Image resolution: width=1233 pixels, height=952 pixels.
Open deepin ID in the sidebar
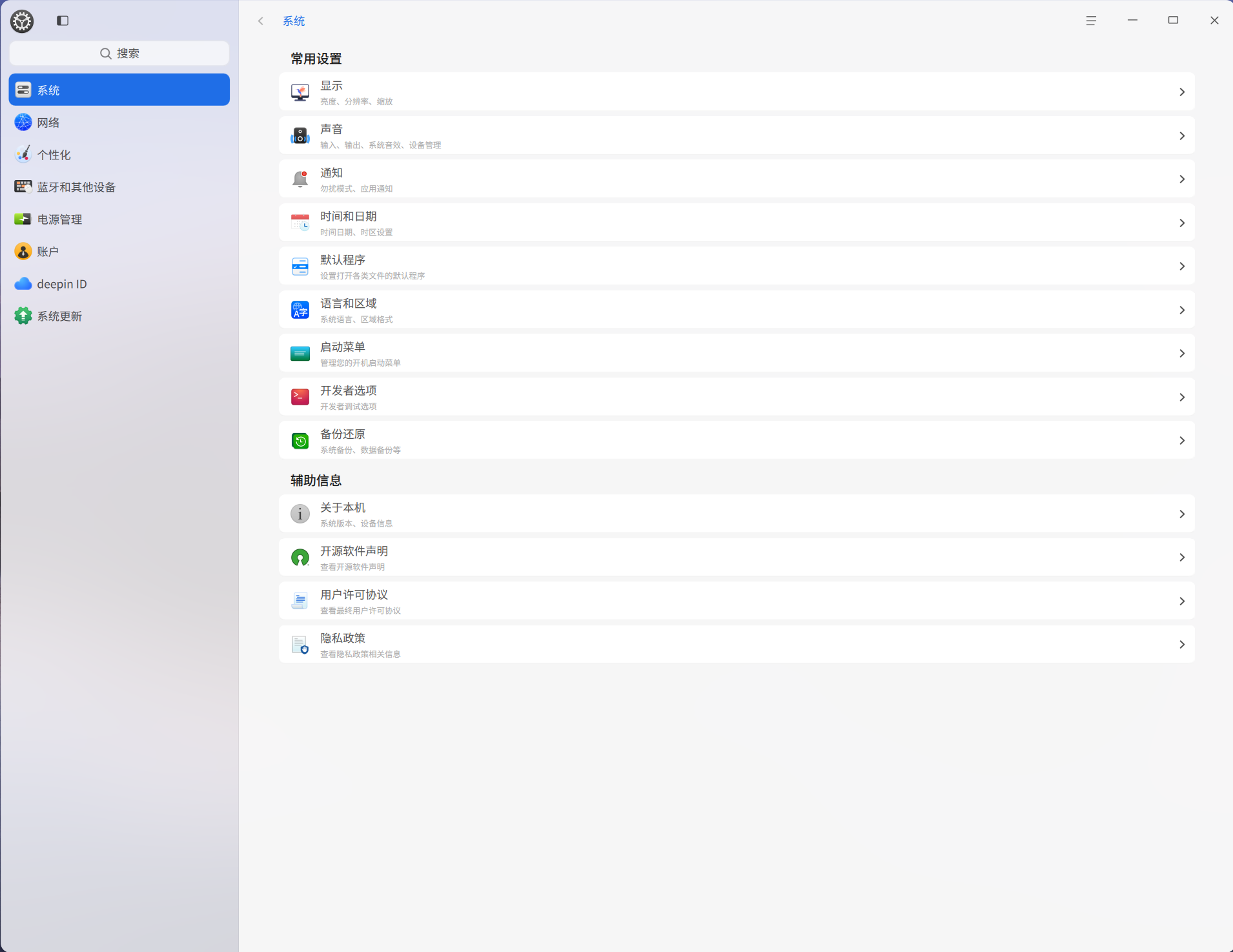(x=119, y=283)
